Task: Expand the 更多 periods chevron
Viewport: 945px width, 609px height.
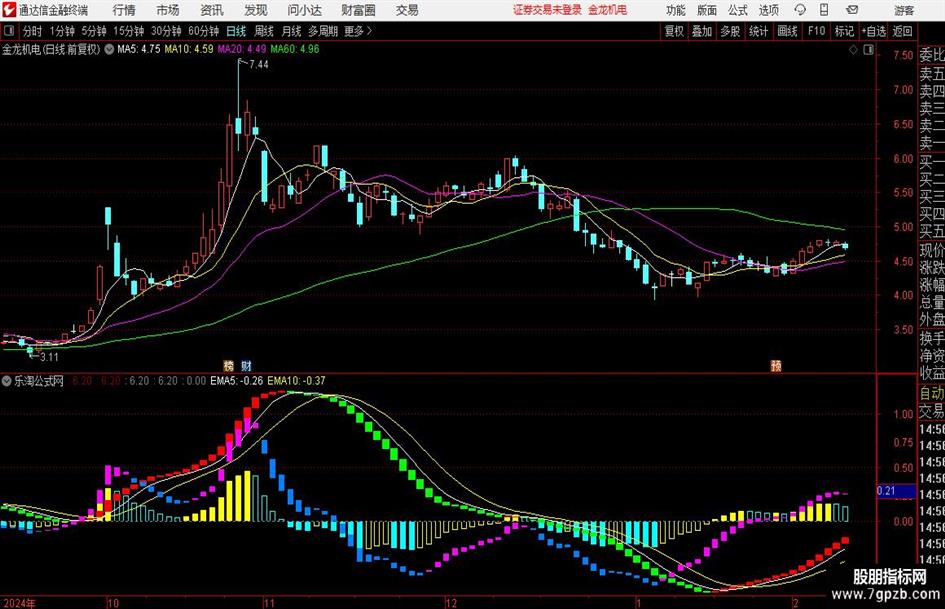Action: click(x=358, y=31)
